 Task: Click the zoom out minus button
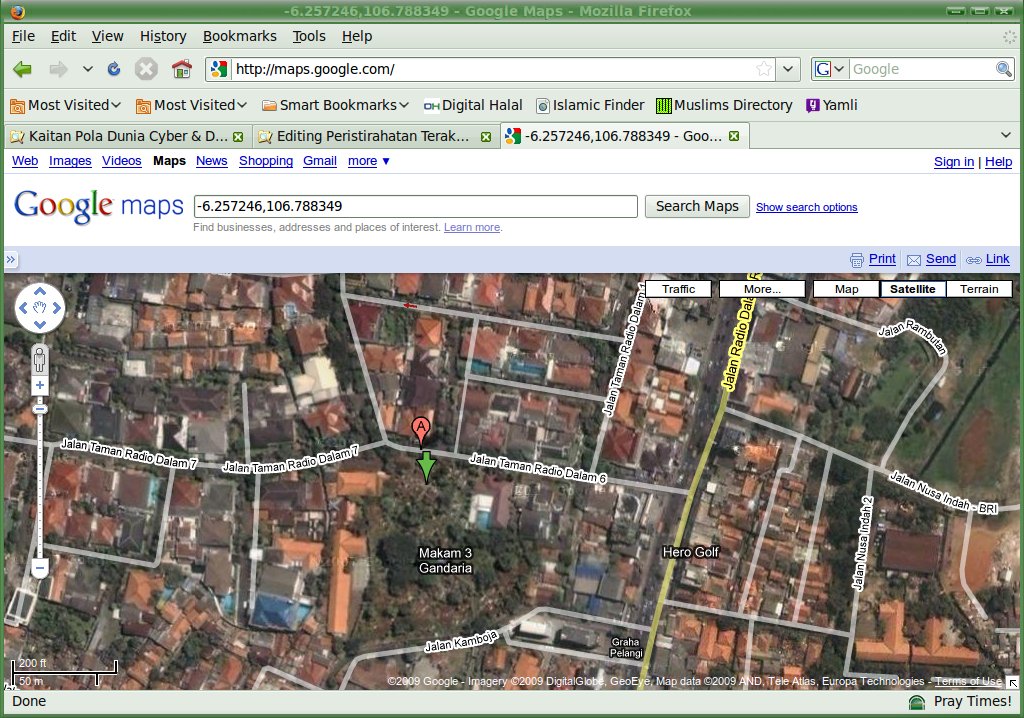click(x=40, y=568)
